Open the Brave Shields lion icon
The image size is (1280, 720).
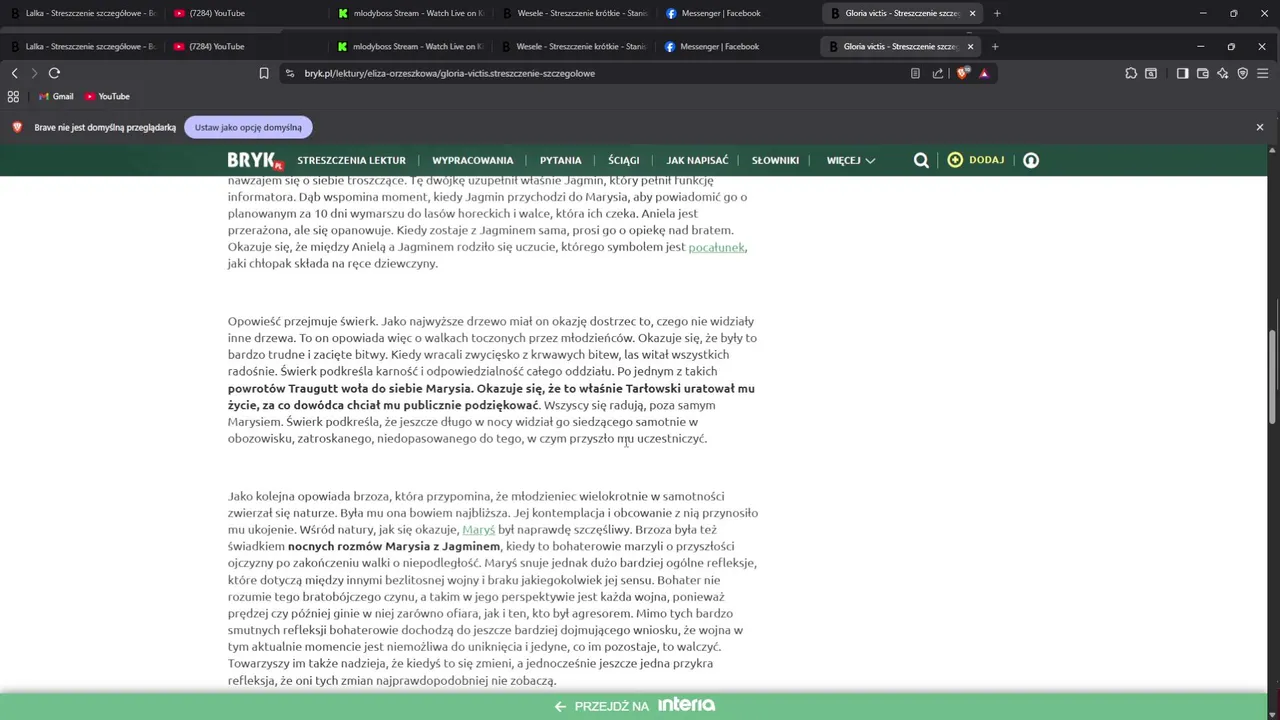click(963, 73)
